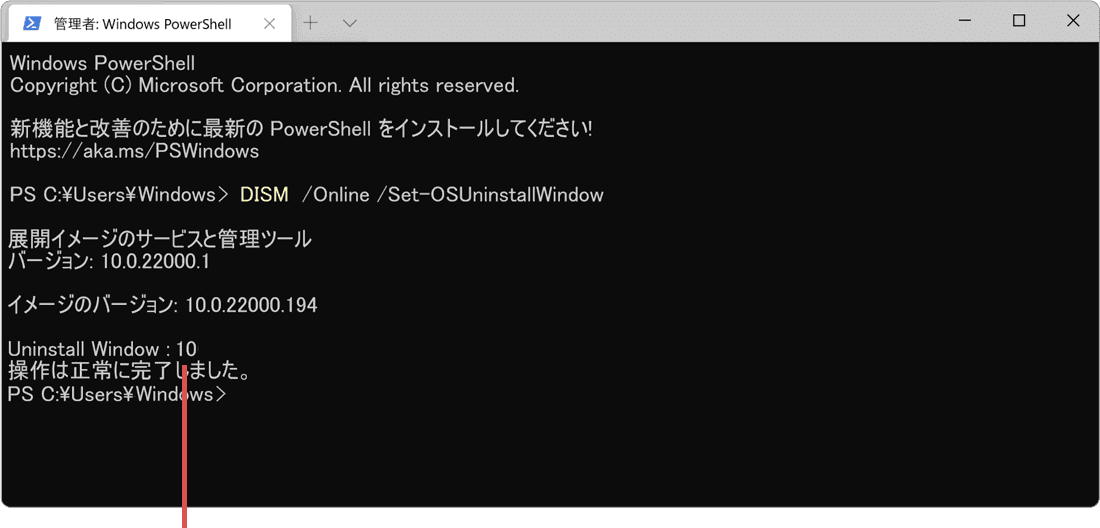1100x528 pixels.
Task: Minimize the terminal window
Action: tap(967, 21)
